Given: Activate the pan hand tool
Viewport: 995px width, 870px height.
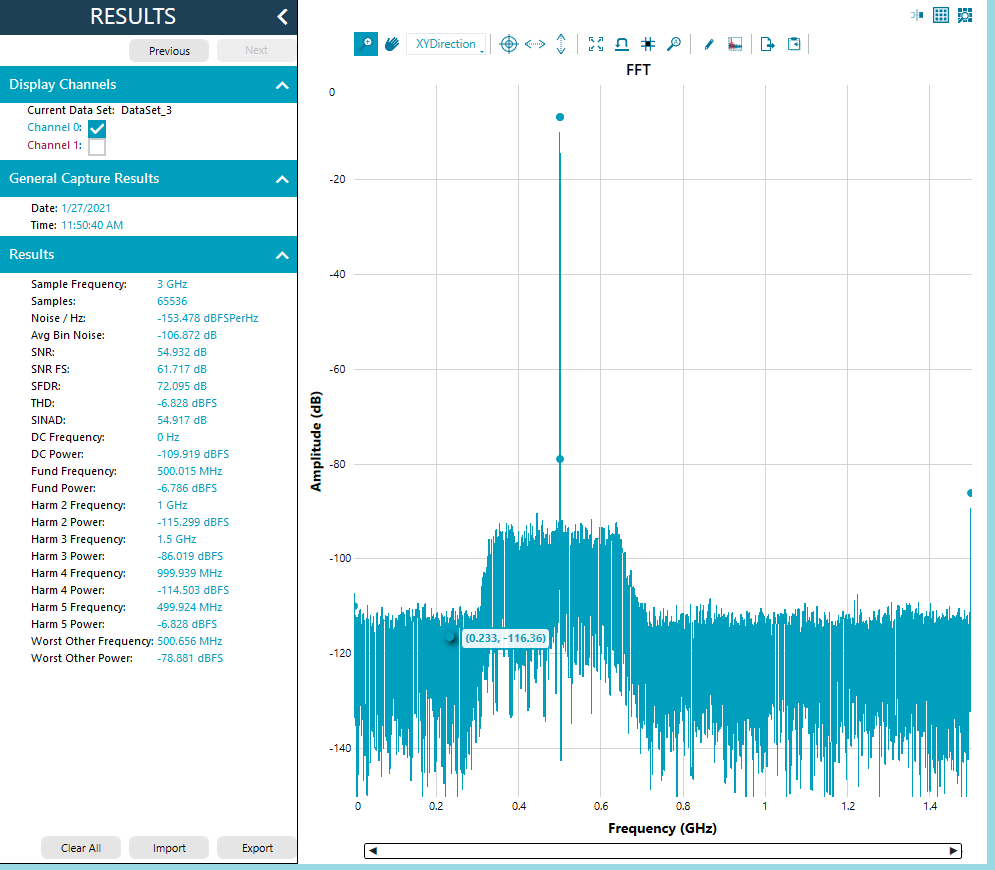Looking at the screenshot, I should point(392,44).
